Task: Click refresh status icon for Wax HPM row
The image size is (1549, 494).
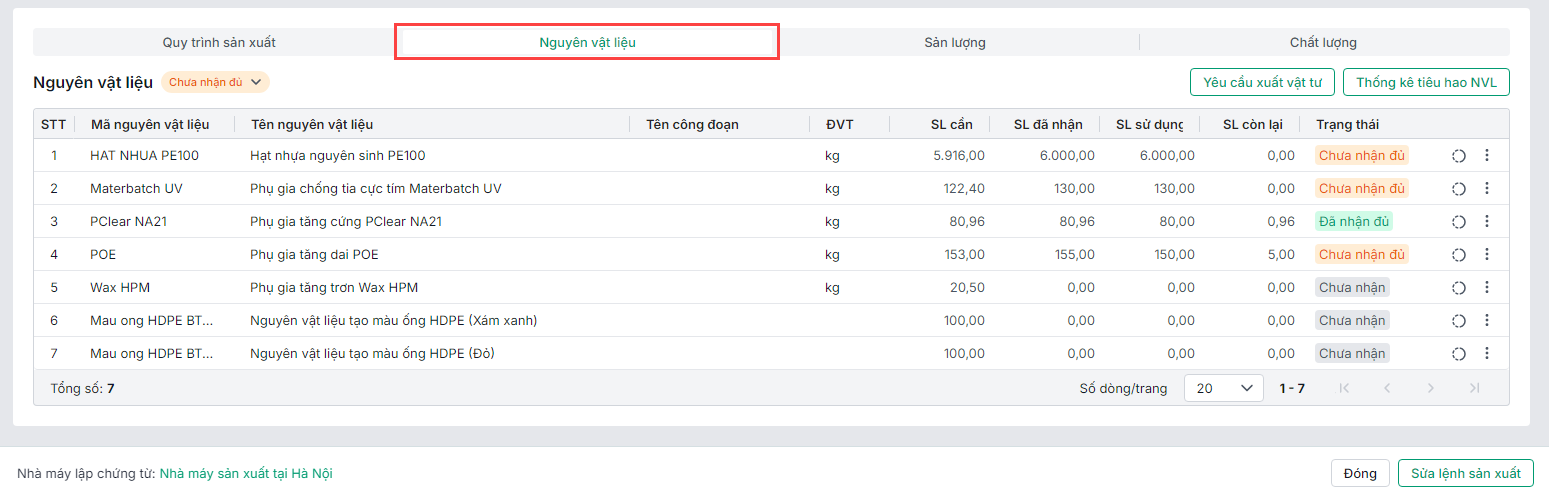Action: pos(1458,288)
